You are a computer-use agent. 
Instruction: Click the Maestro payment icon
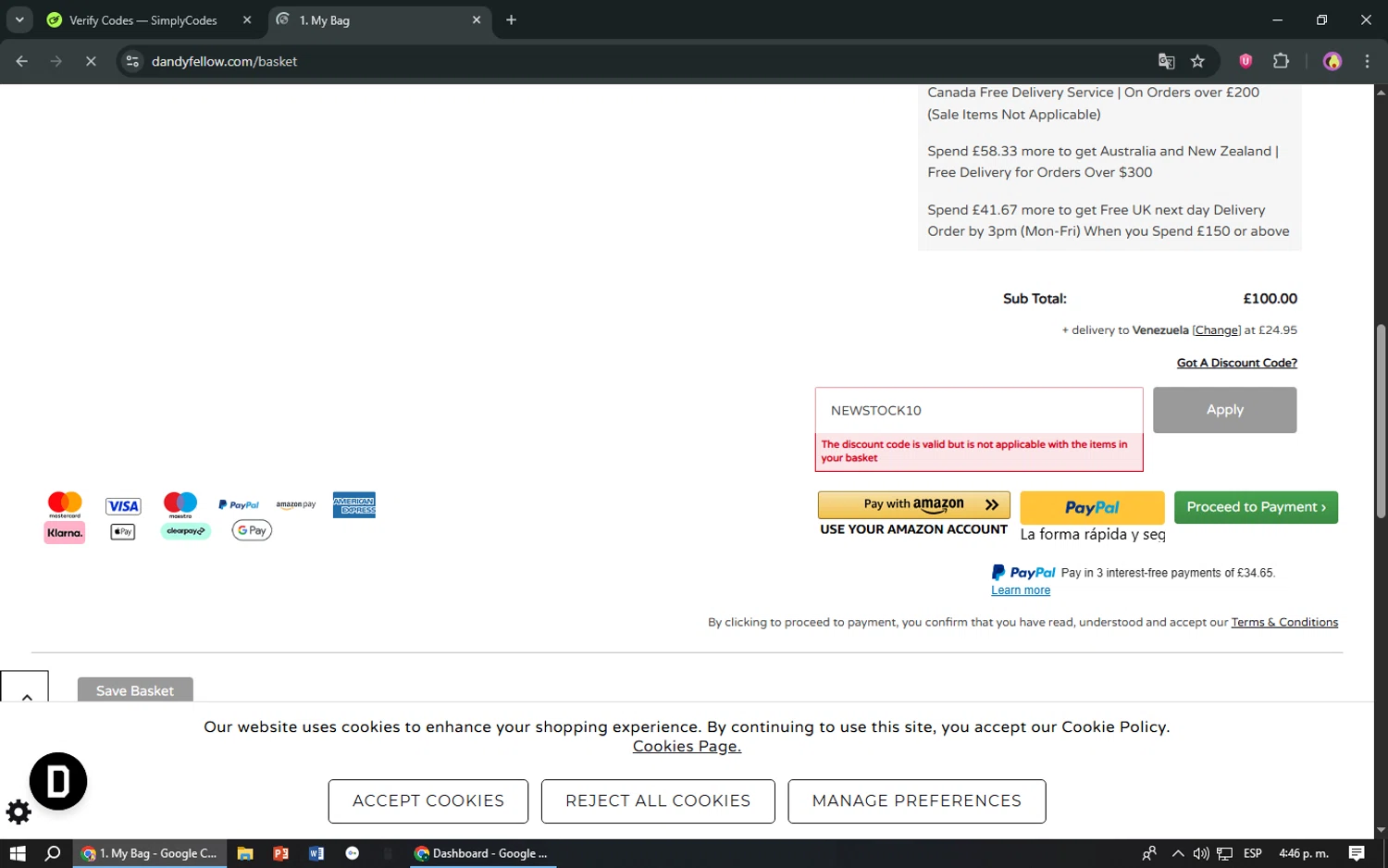pyautogui.click(x=180, y=505)
